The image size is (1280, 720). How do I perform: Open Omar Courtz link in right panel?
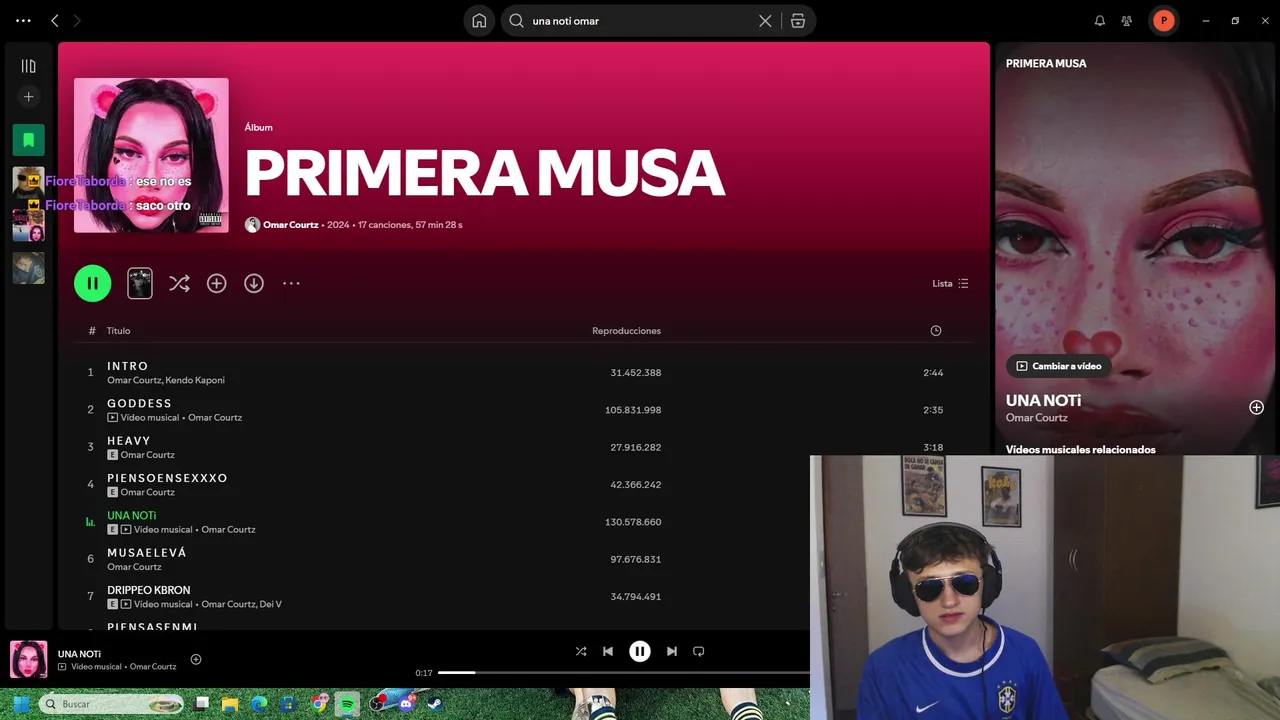pos(1036,418)
